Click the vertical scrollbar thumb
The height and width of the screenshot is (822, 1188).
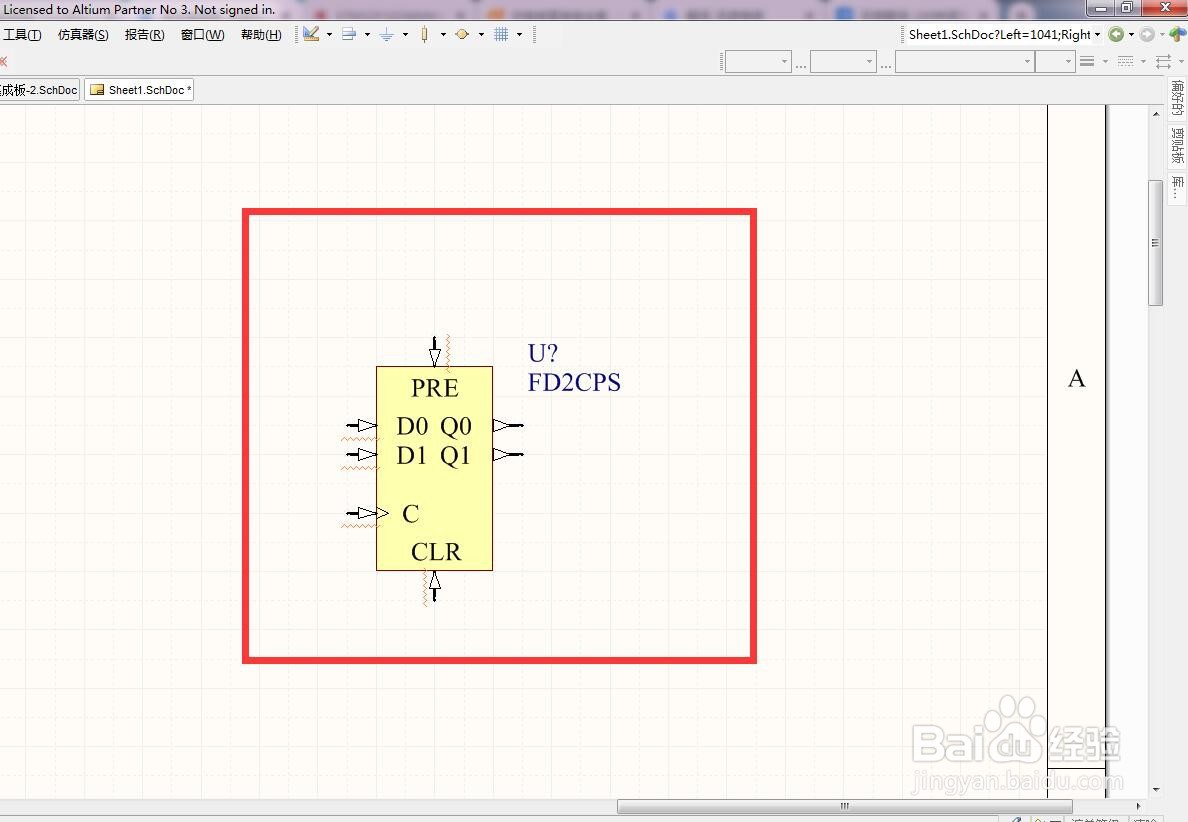tap(1155, 242)
